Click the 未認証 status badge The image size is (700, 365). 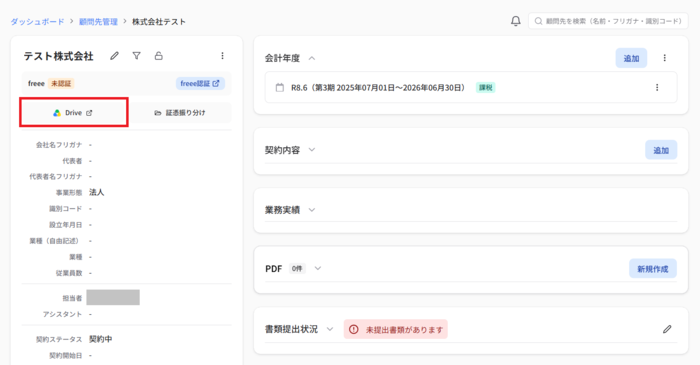click(x=61, y=83)
